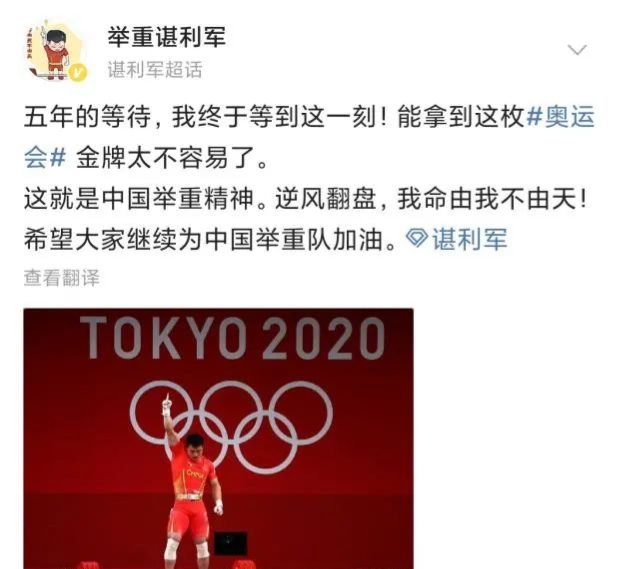624x569 pixels.
Task: Click the yellow verified V badge
Action: [x=78, y=72]
